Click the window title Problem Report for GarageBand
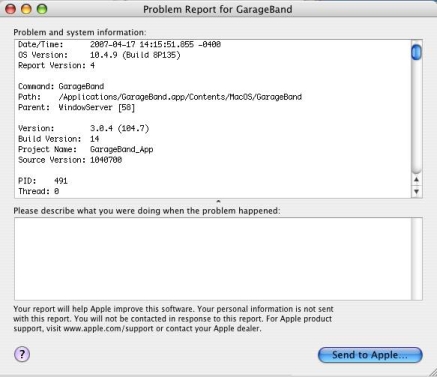This screenshot has height=377, width=437. pyautogui.click(x=218, y=9)
